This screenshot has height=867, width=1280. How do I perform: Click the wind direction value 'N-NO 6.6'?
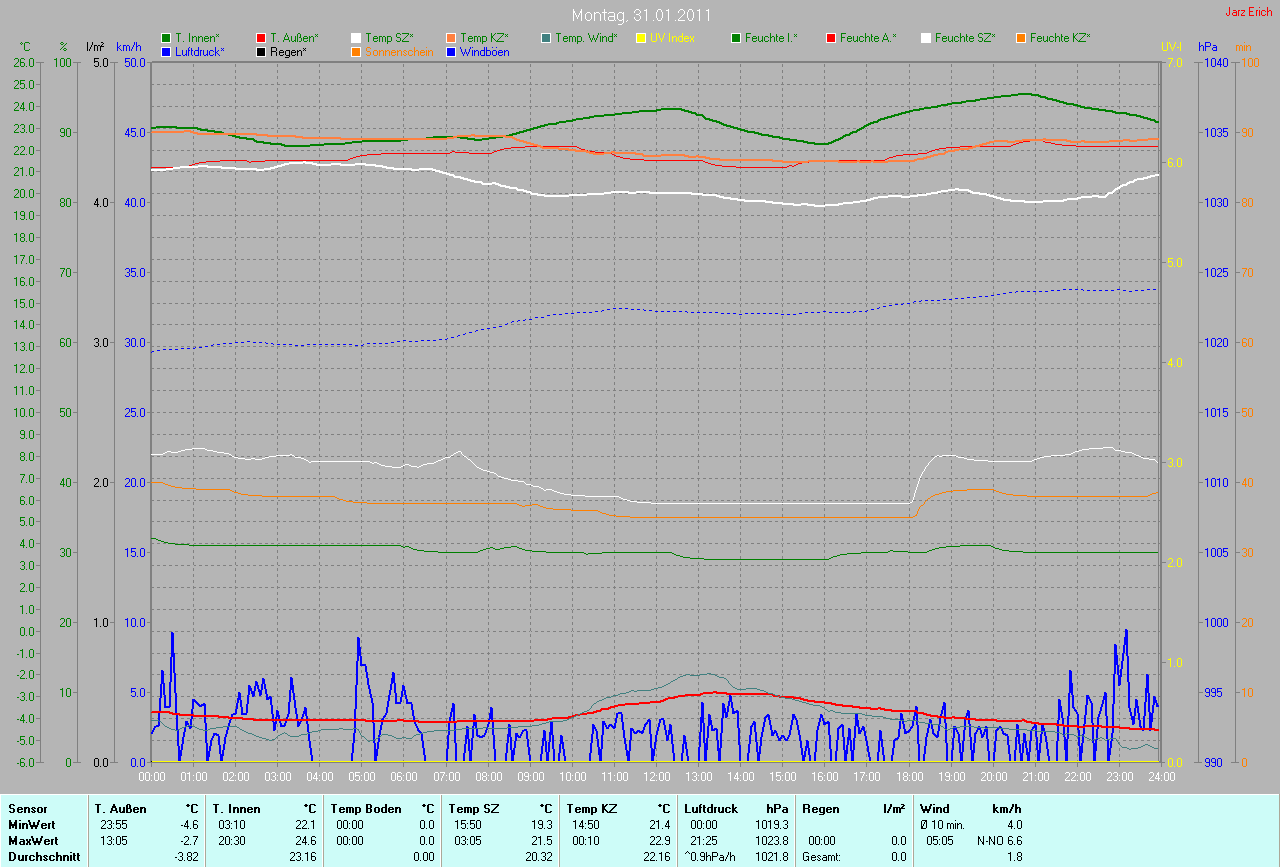[1000, 841]
